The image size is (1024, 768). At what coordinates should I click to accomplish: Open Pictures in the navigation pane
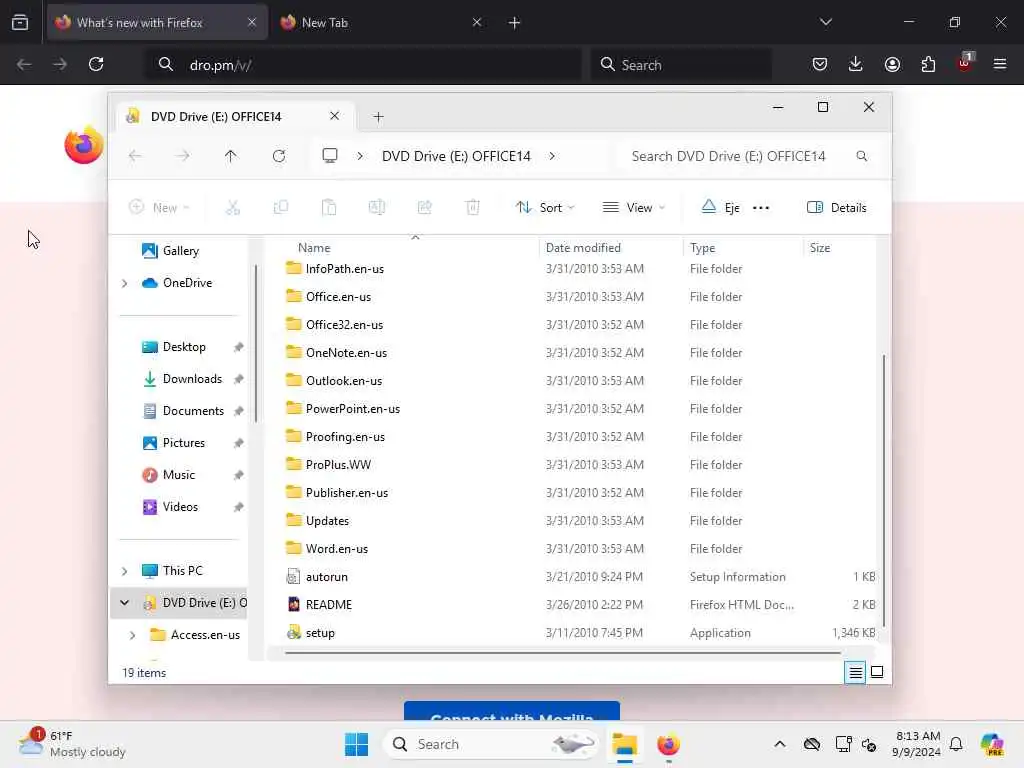tap(184, 443)
